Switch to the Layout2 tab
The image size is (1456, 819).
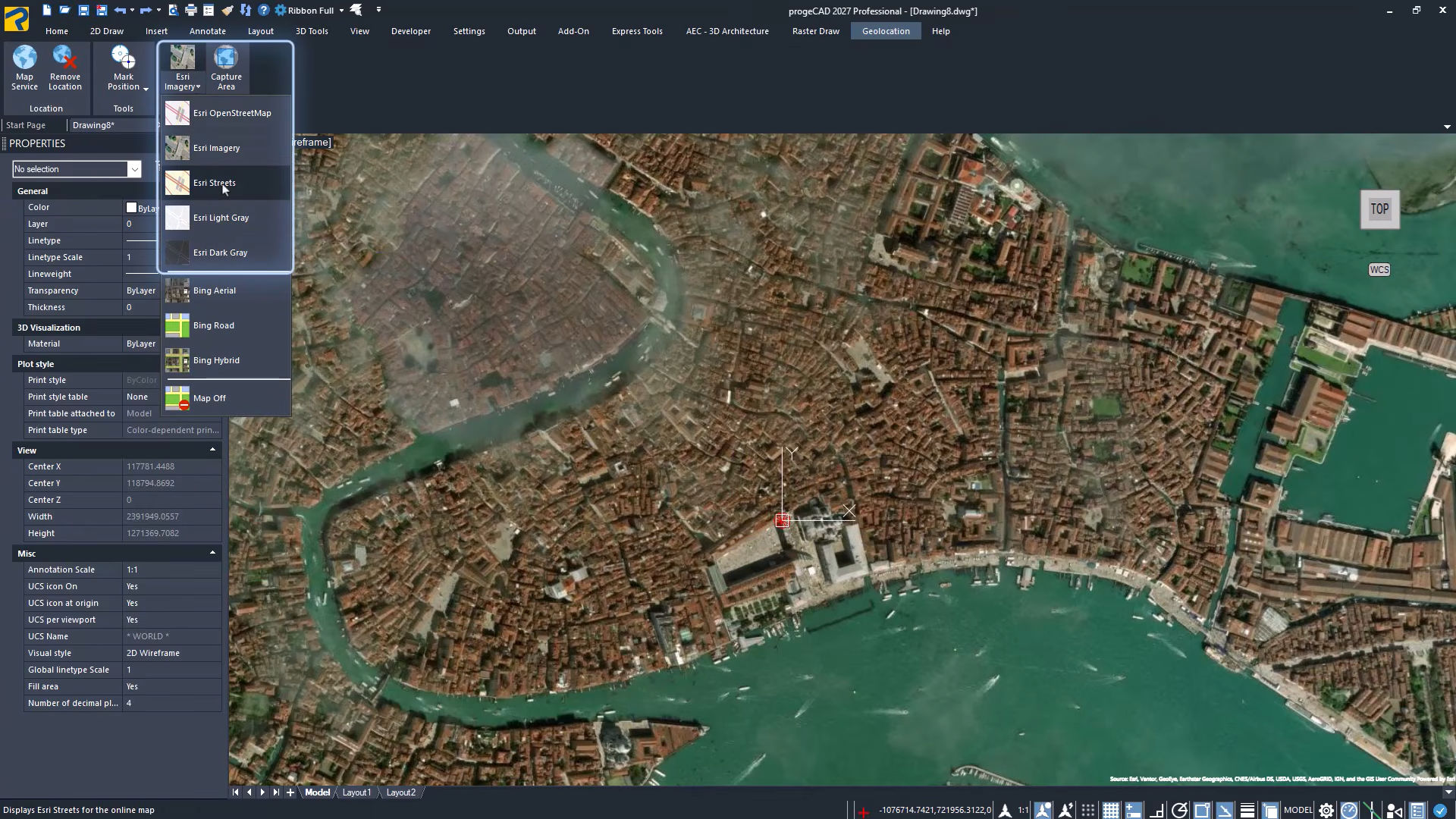(x=400, y=792)
